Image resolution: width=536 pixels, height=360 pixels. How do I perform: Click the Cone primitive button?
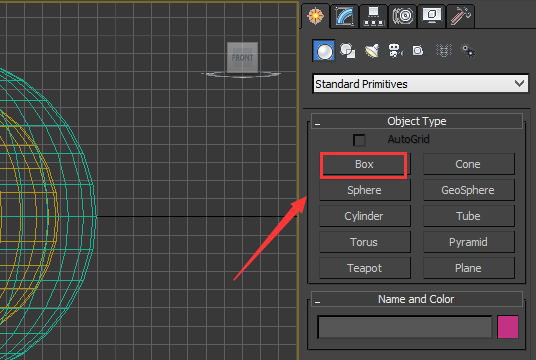(469, 164)
